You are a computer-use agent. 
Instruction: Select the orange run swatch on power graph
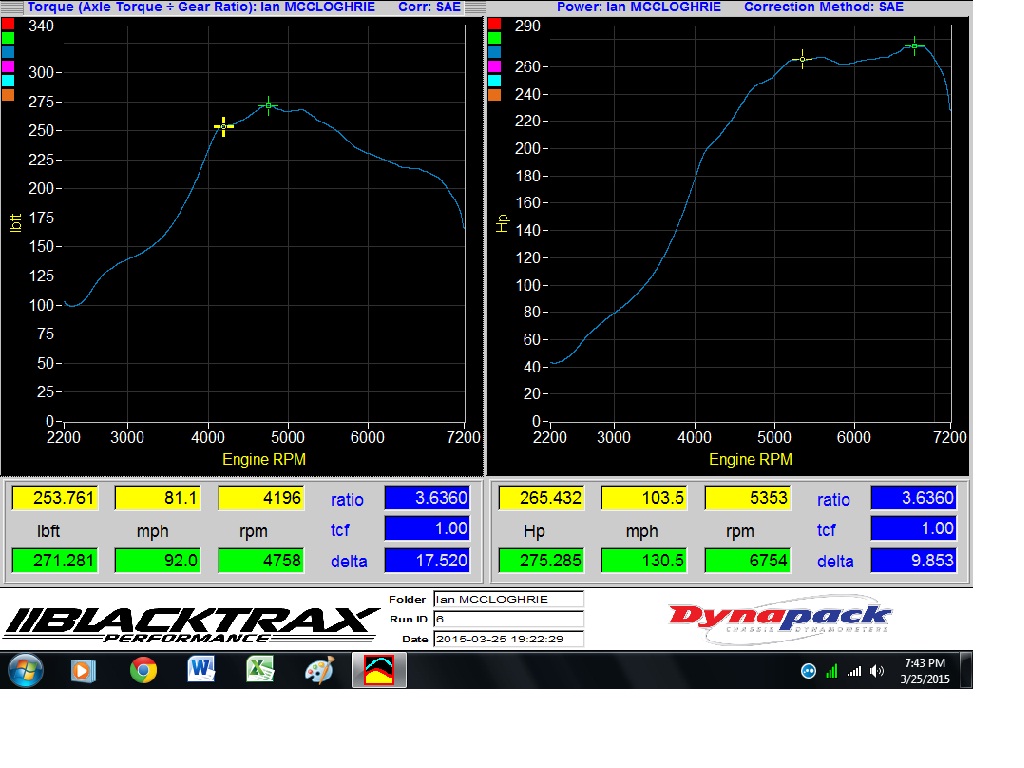pyautogui.click(x=493, y=95)
